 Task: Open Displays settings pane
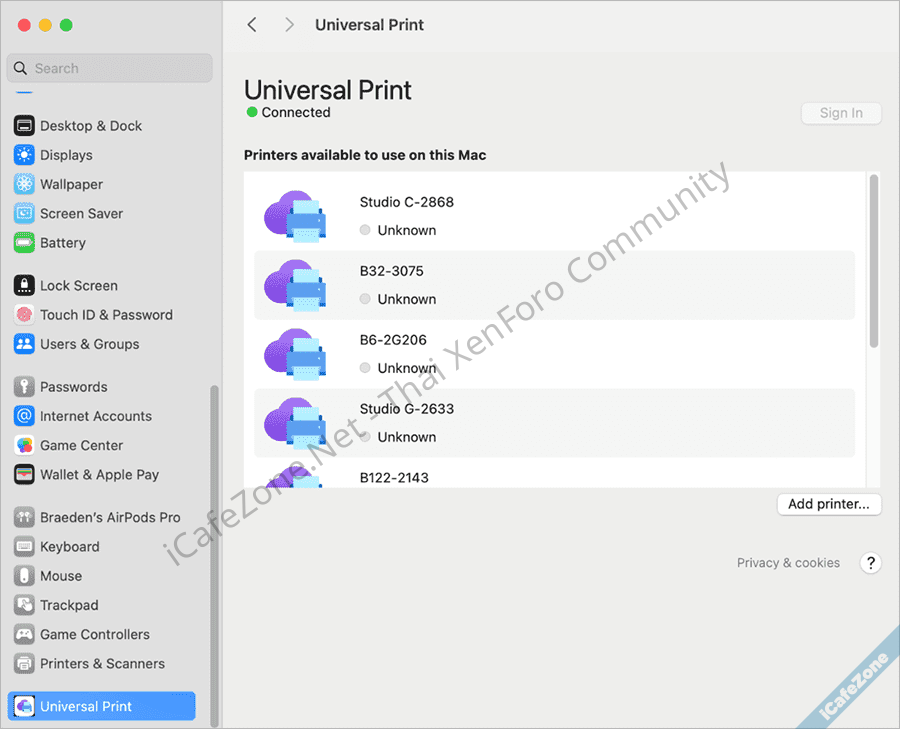66,155
